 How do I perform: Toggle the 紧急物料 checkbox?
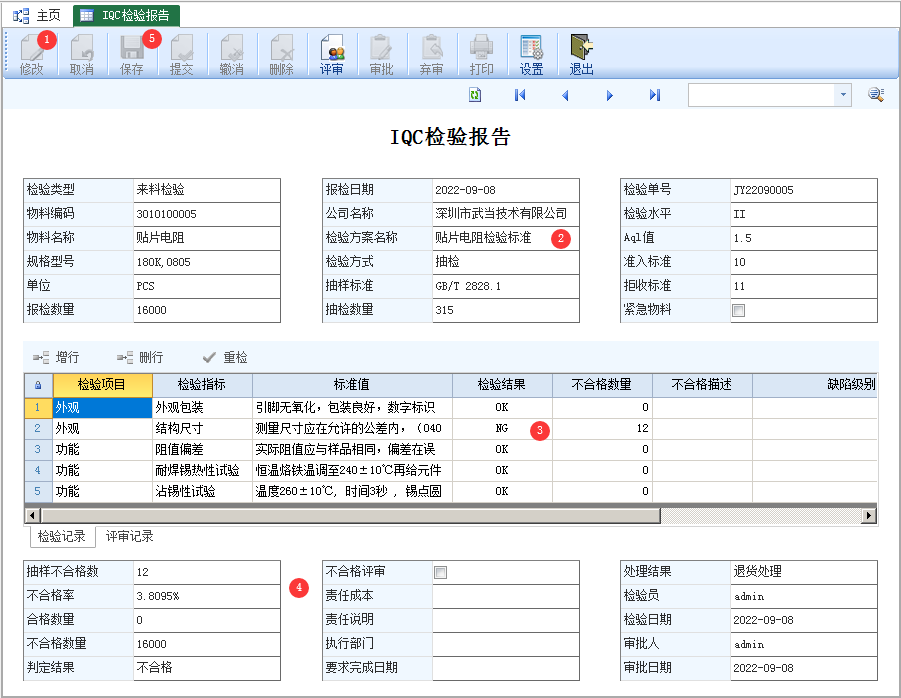[x=738, y=310]
